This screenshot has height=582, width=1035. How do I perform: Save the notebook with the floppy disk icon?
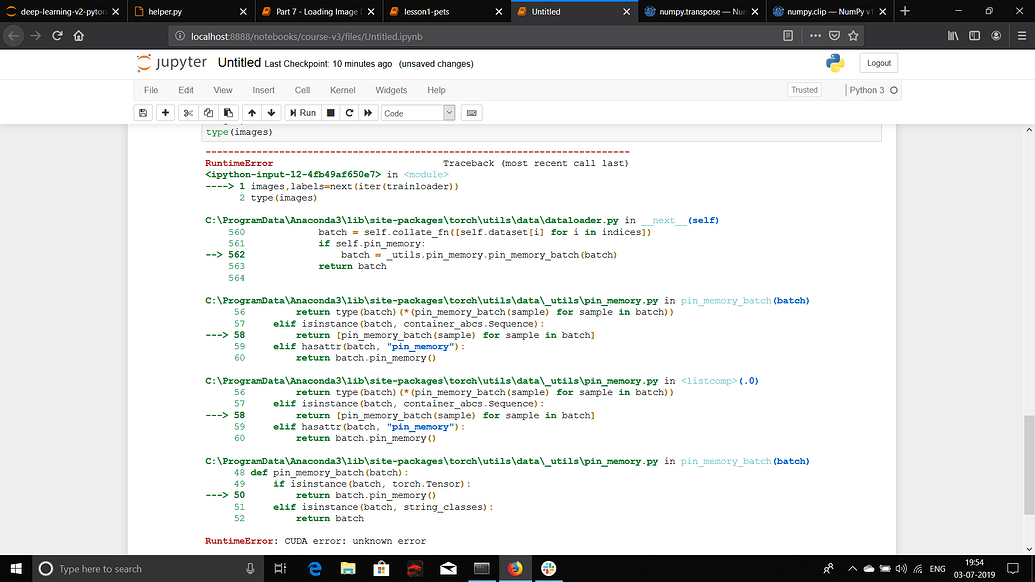pyautogui.click(x=143, y=113)
